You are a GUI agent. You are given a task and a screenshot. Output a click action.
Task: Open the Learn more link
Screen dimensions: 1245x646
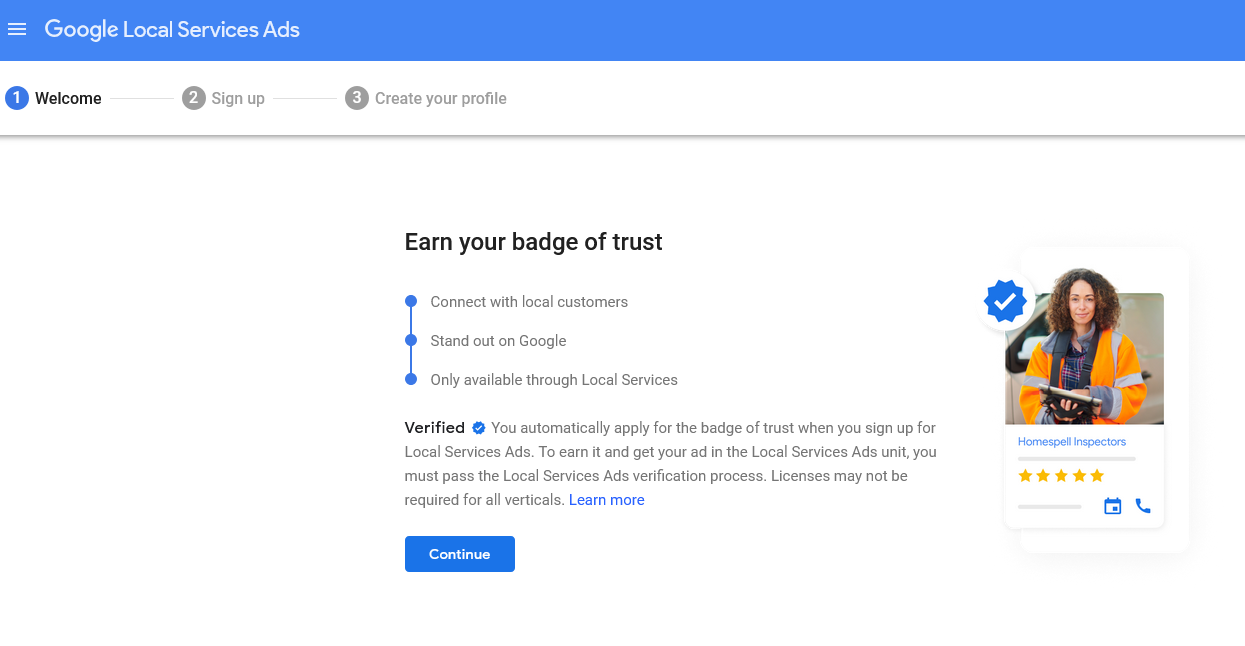(606, 499)
